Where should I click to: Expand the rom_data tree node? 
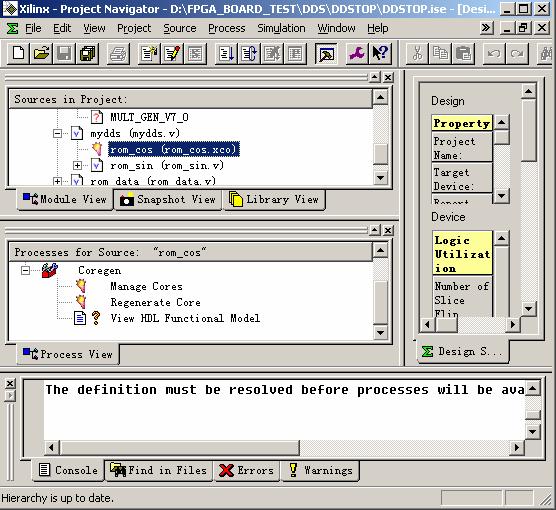coord(57,181)
